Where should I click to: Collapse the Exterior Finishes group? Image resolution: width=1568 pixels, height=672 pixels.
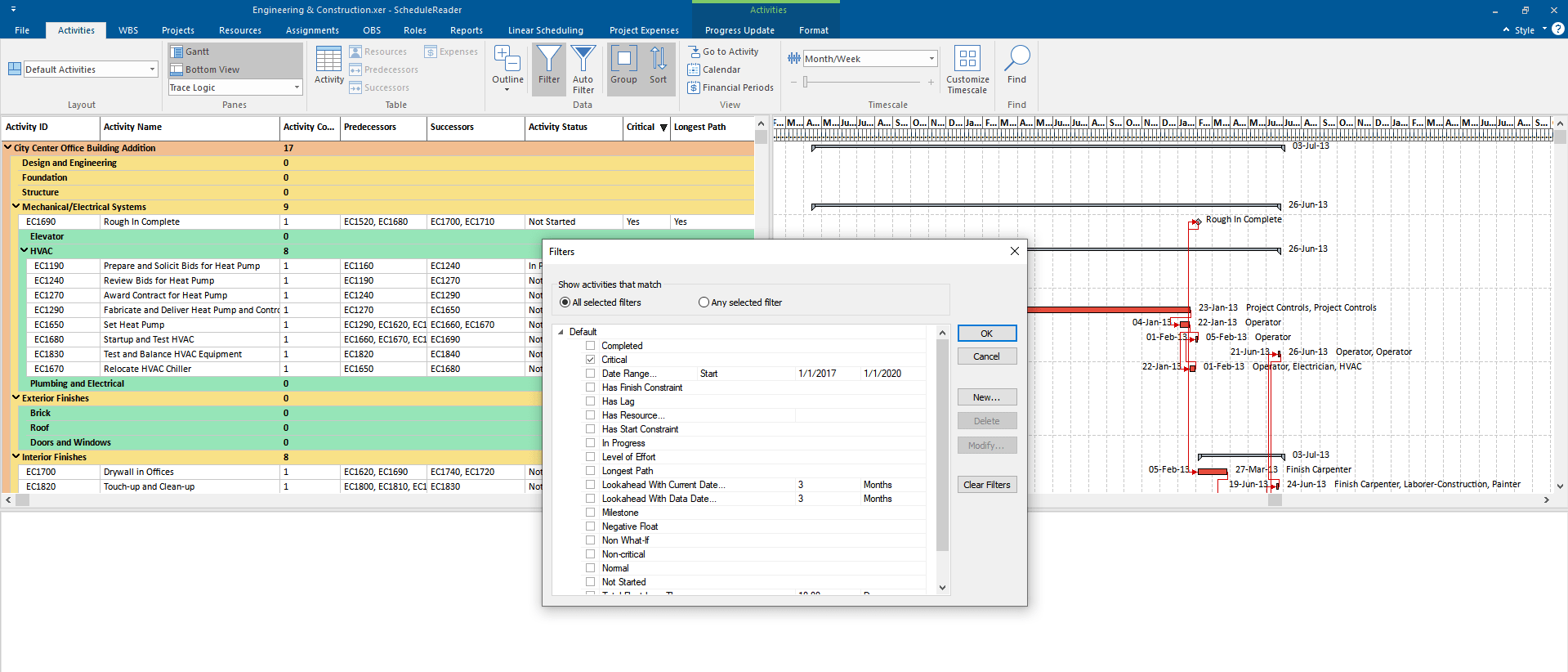[16, 398]
